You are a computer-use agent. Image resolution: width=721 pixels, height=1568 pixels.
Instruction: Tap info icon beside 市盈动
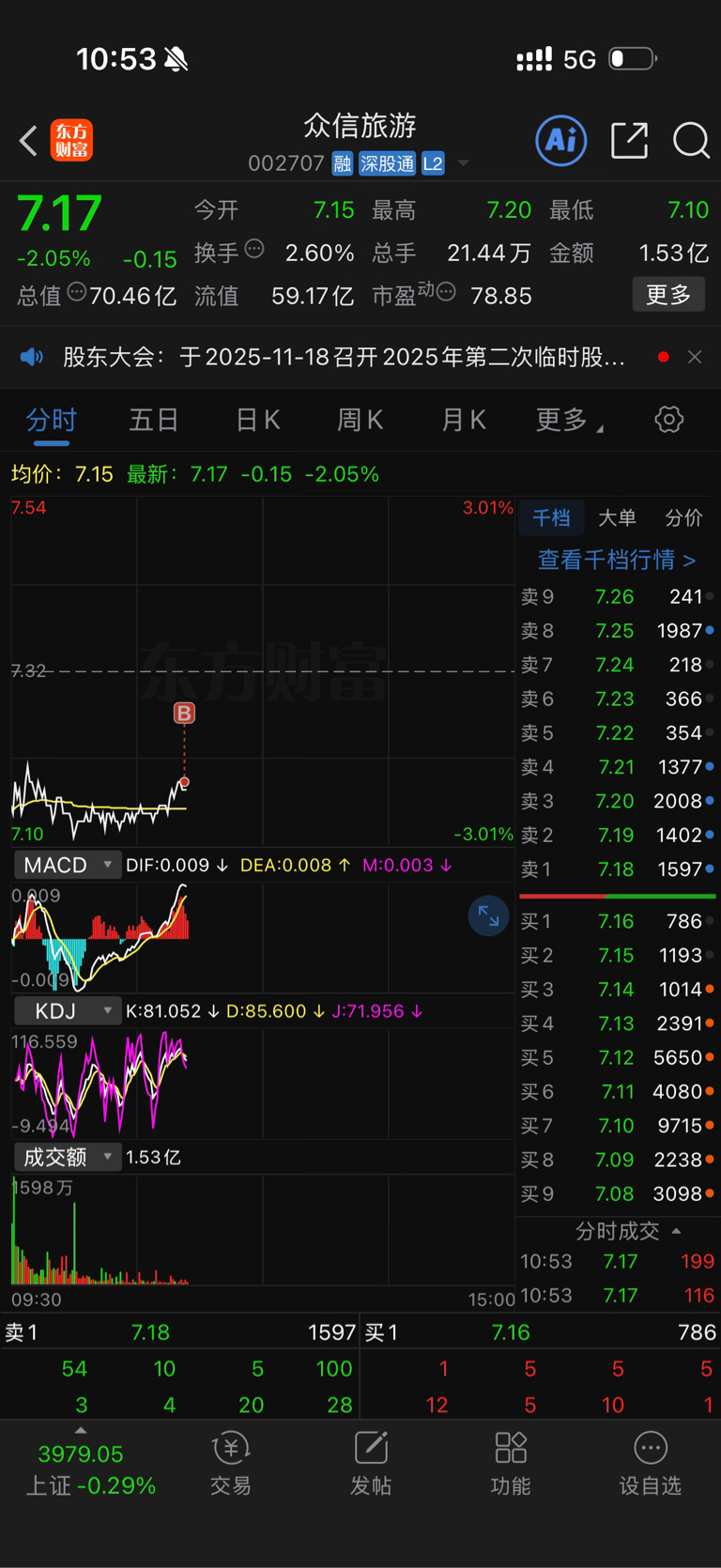pyautogui.click(x=447, y=292)
